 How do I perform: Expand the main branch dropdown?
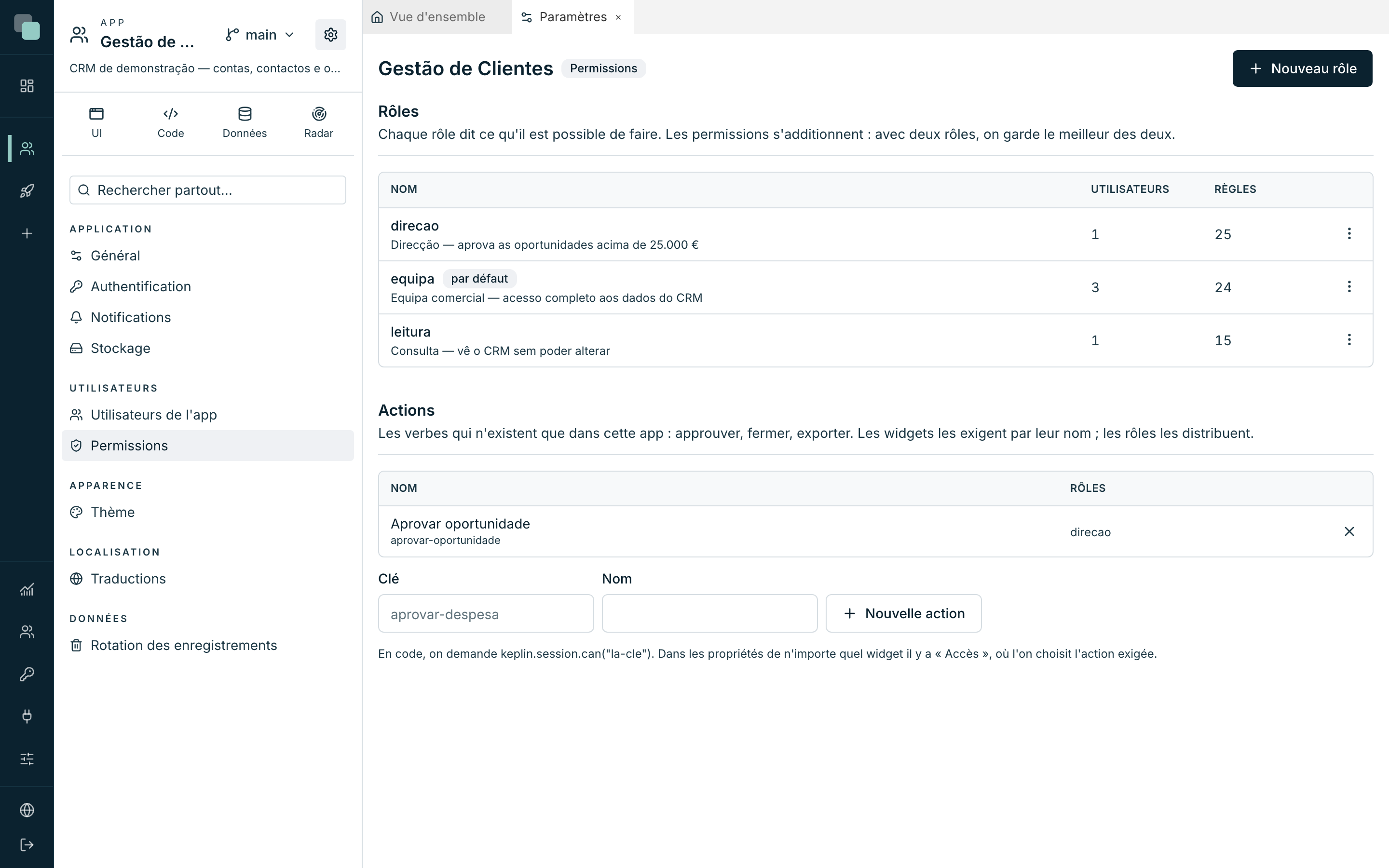(x=260, y=35)
